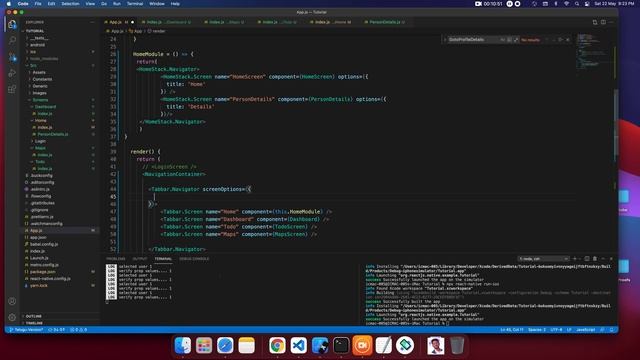This screenshot has height=360, width=640.
Task: Open the Accounts menu icon
Action: tap(12, 301)
